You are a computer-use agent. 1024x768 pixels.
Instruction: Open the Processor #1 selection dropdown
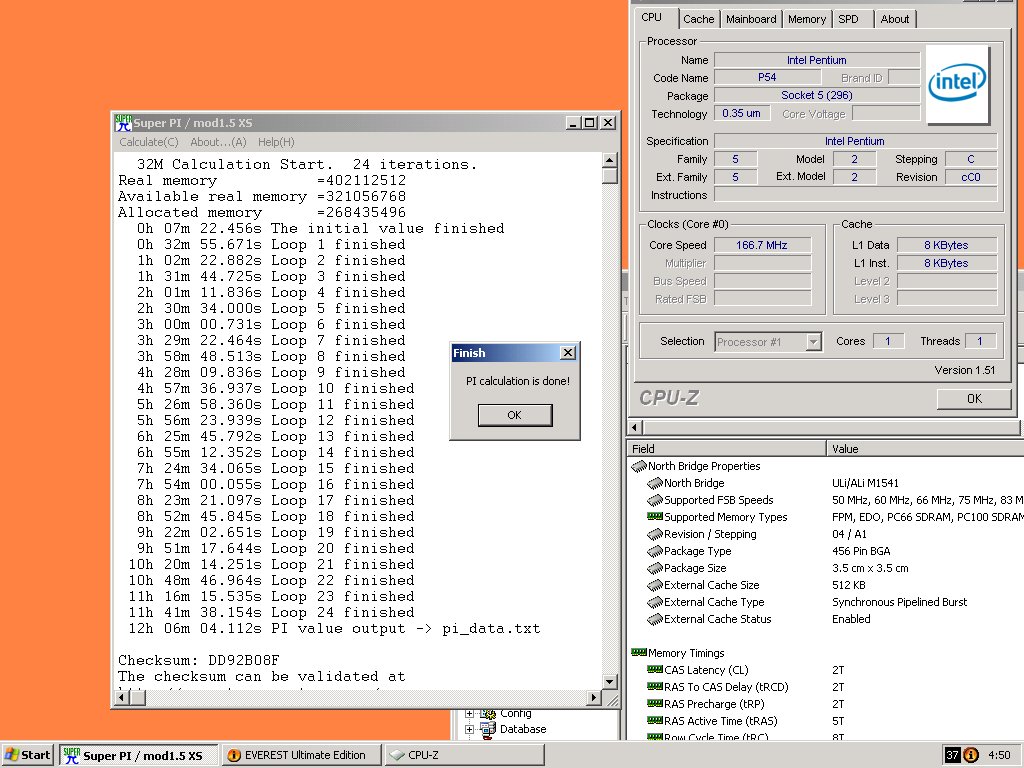click(x=813, y=342)
